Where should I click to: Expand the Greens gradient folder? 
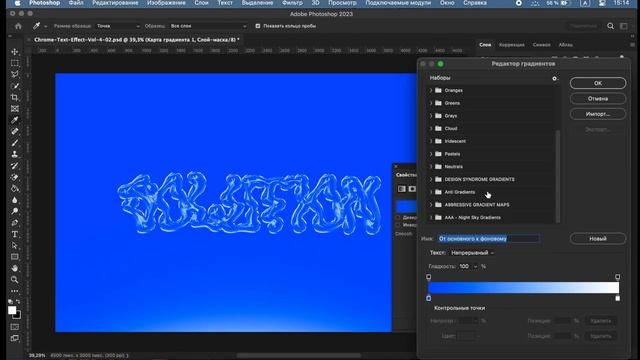[431, 103]
